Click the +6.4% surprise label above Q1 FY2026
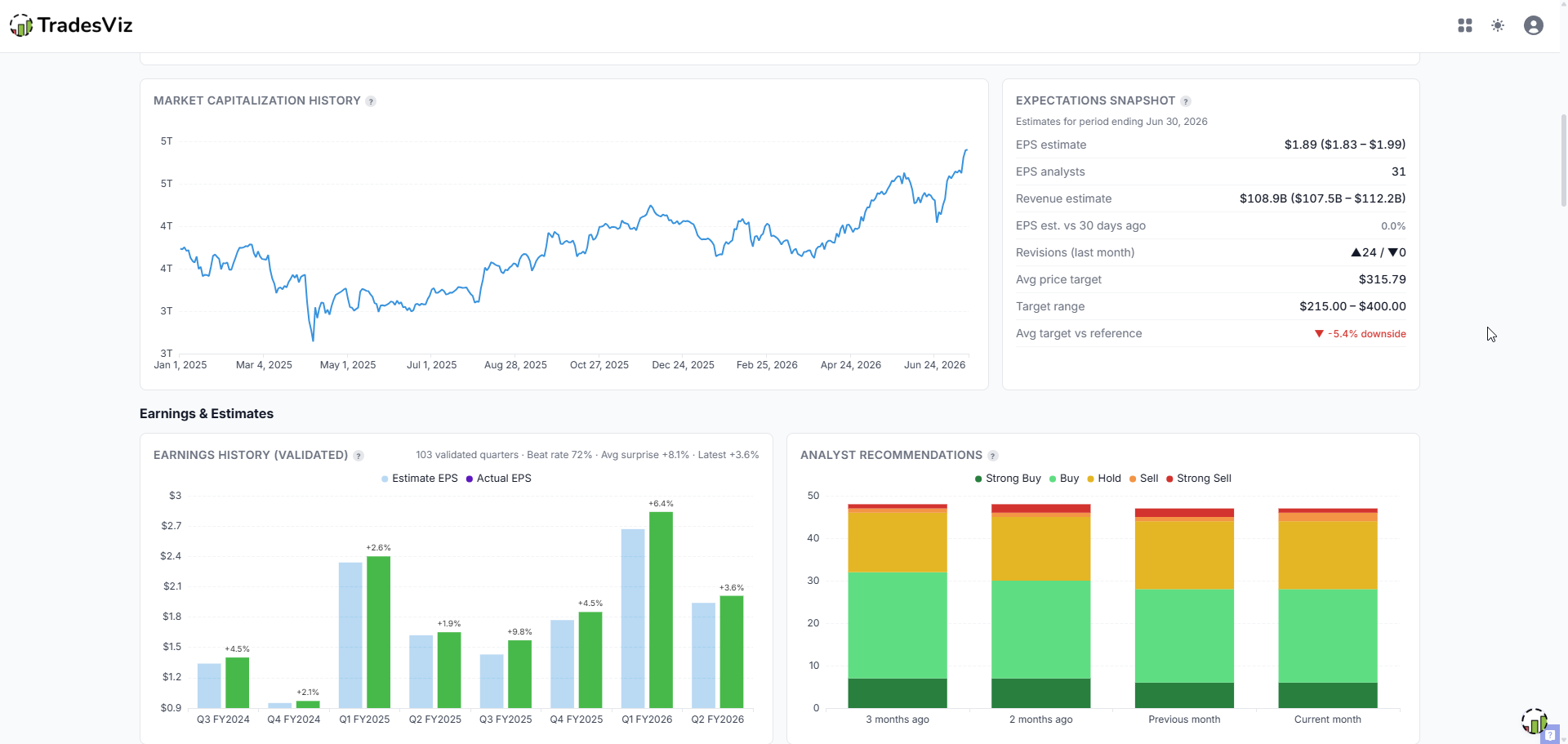 tap(661, 504)
